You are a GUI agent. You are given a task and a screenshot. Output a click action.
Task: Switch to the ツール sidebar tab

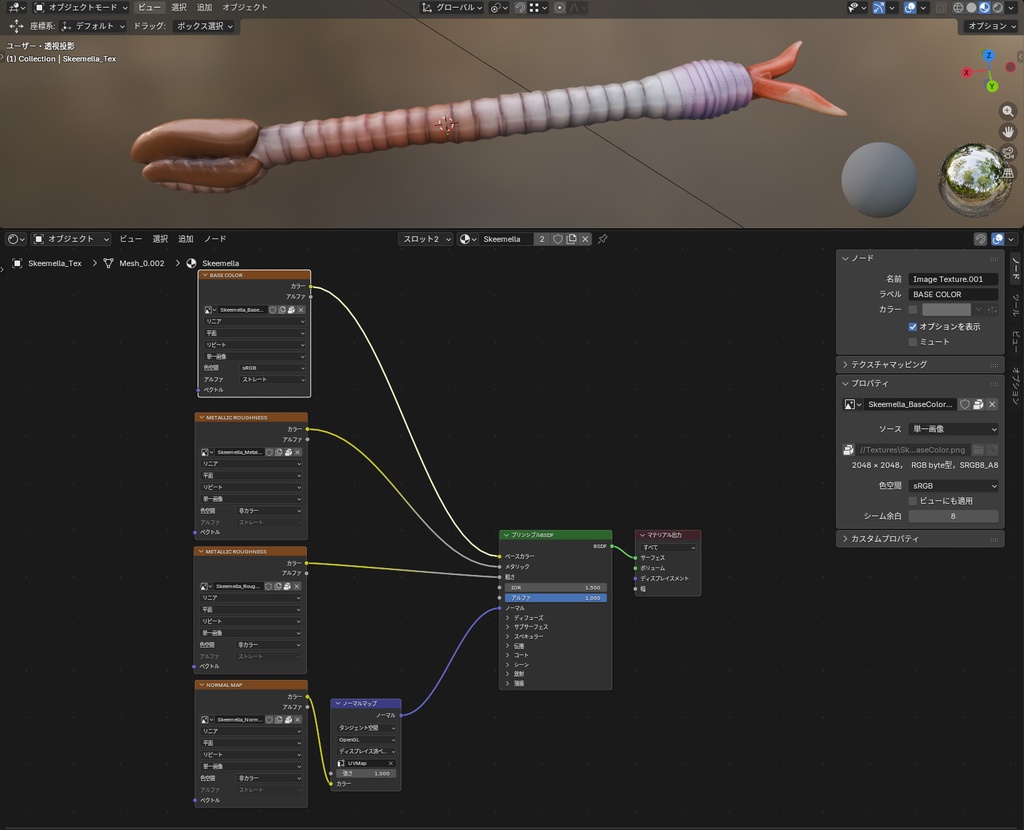point(1016,305)
